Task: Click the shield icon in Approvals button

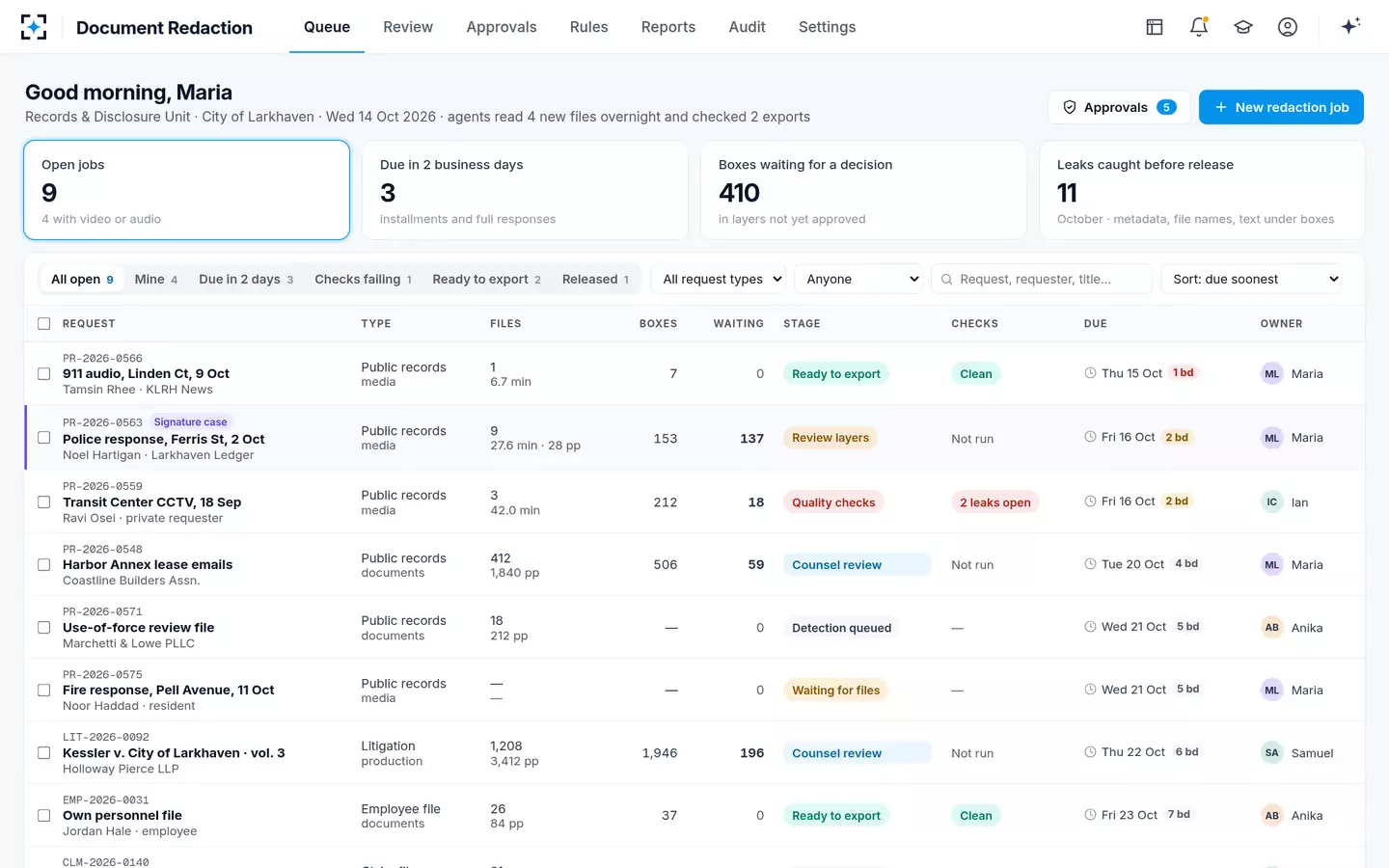Action: pos(1070,107)
